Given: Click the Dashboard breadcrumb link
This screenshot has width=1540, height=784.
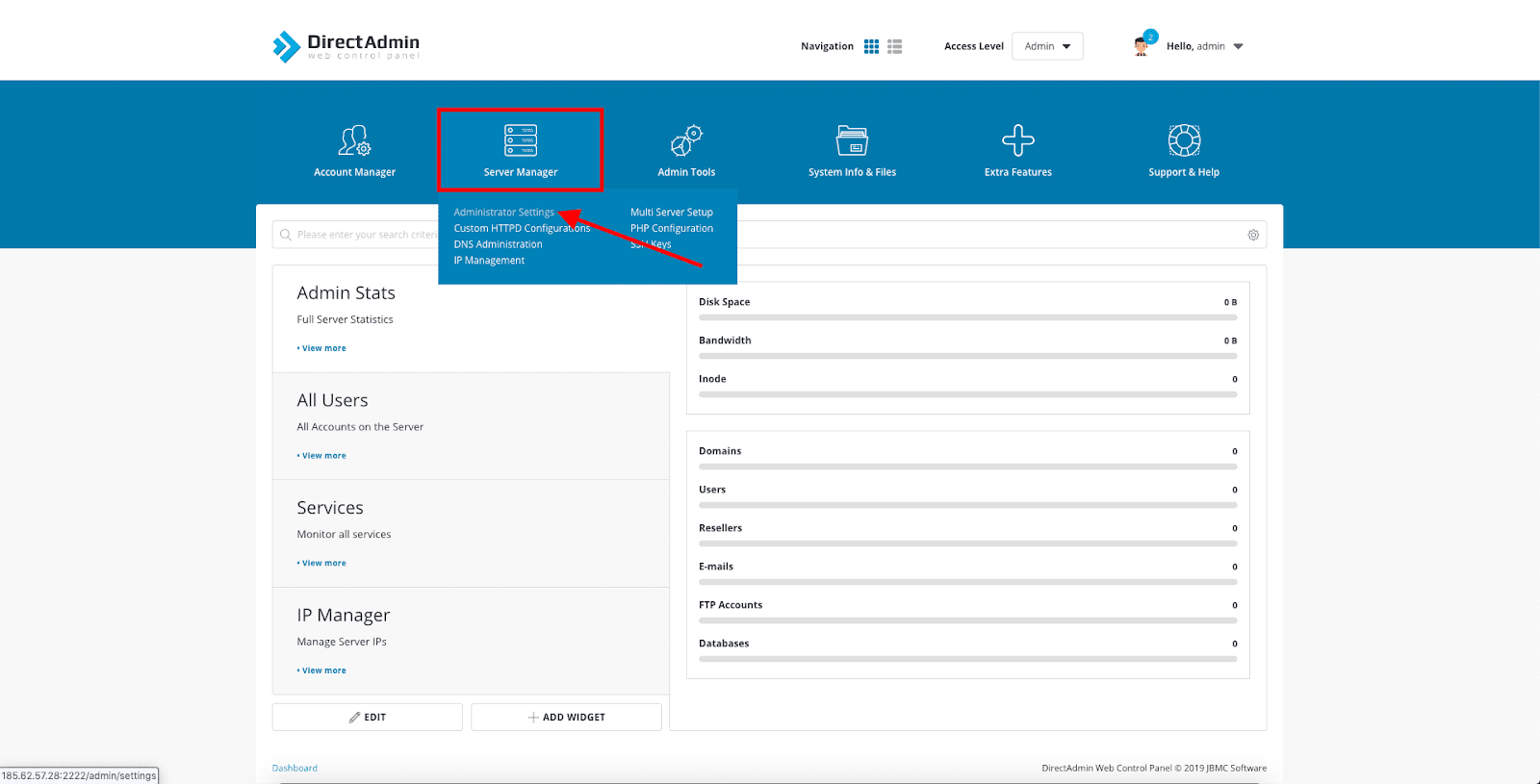Looking at the screenshot, I should [295, 768].
